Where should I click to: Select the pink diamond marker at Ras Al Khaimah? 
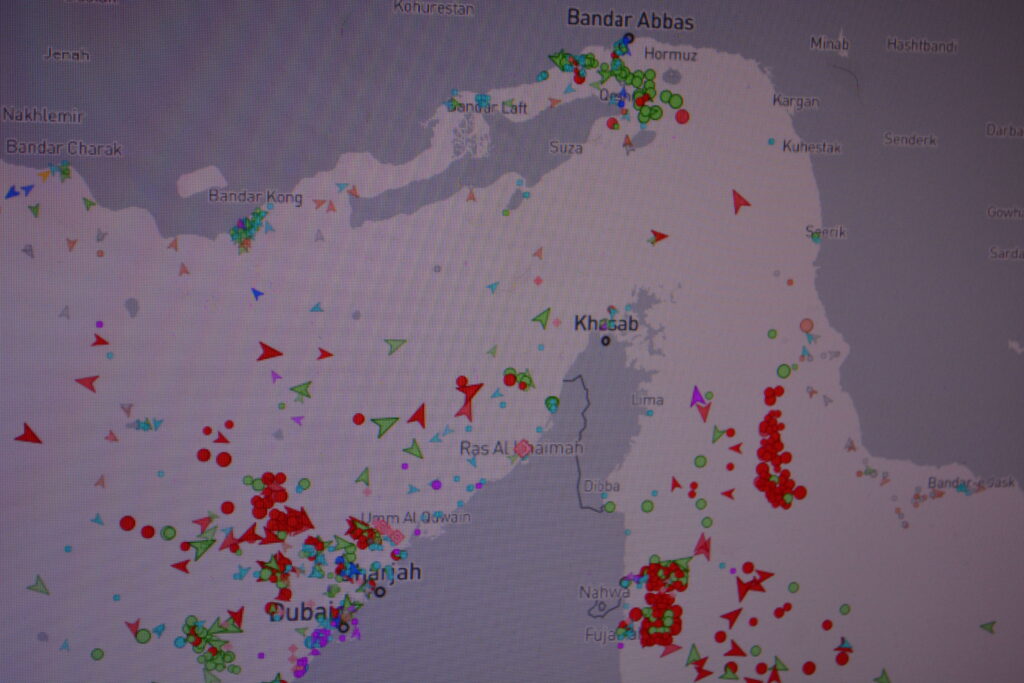point(522,449)
